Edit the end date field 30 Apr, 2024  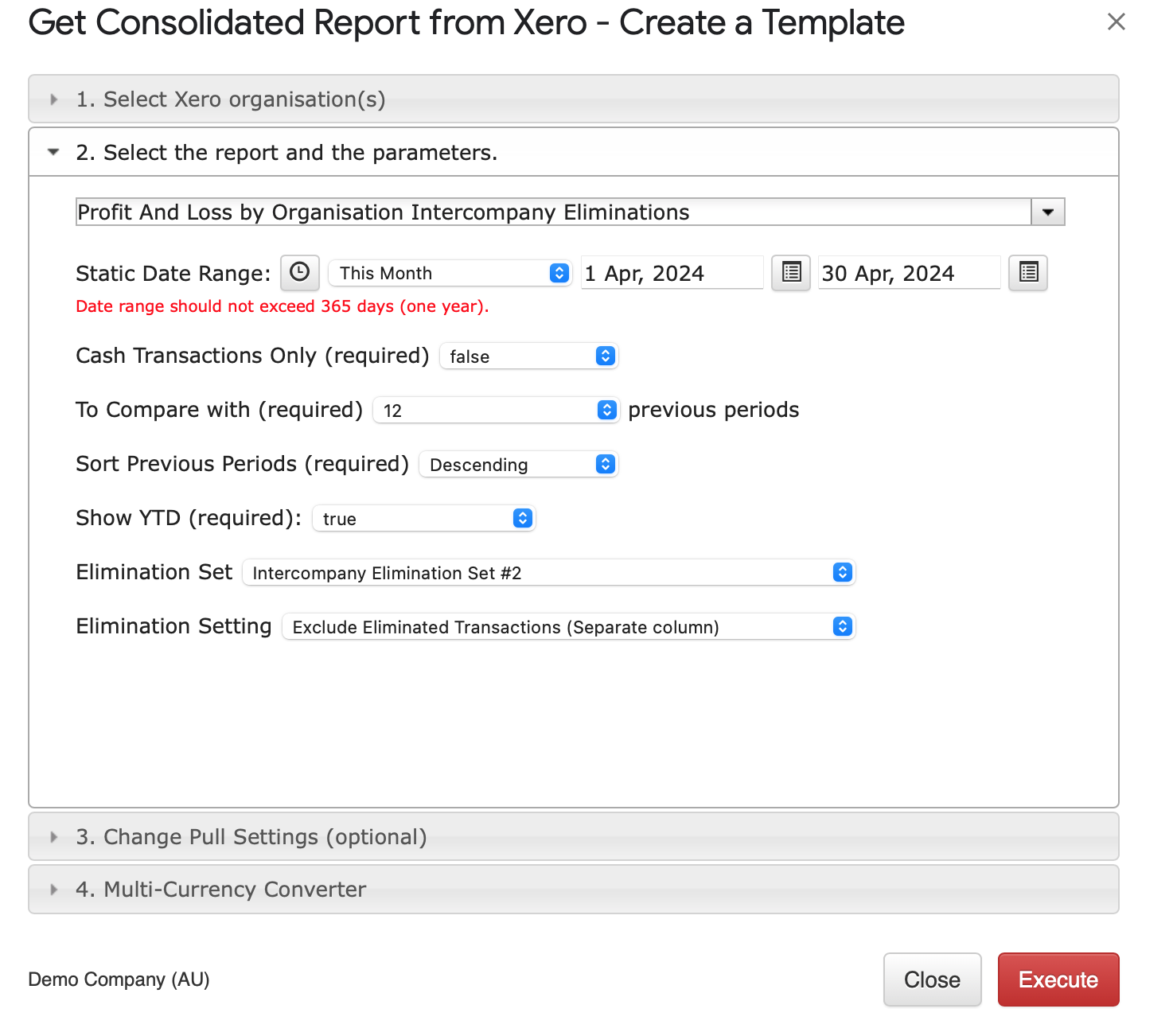[910, 273]
